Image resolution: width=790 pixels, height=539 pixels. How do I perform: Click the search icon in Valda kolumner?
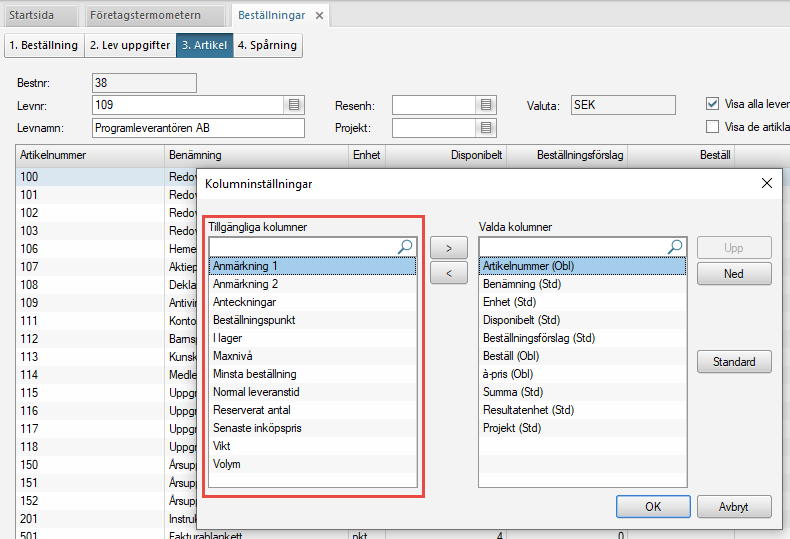click(675, 247)
